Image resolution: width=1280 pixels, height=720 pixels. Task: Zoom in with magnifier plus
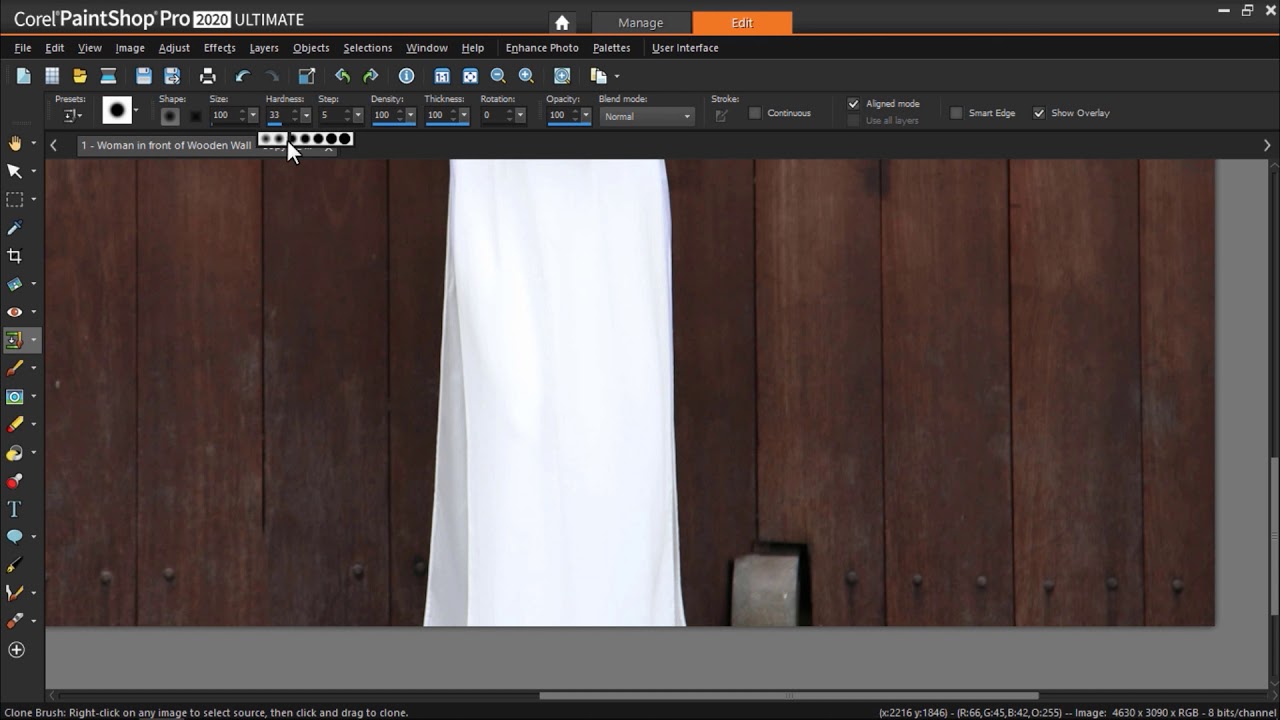526,76
